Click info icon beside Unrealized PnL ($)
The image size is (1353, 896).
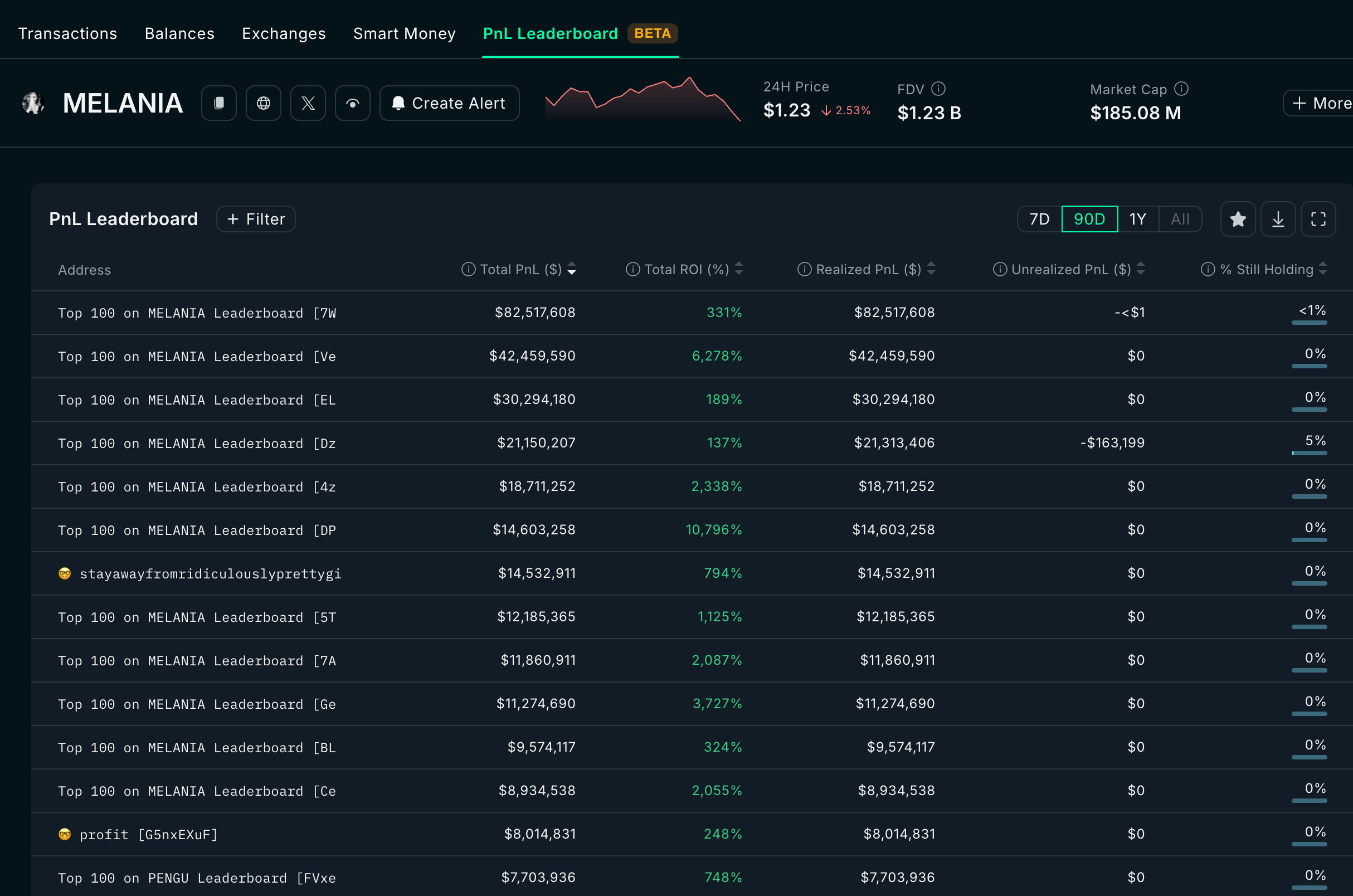(999, 269)
